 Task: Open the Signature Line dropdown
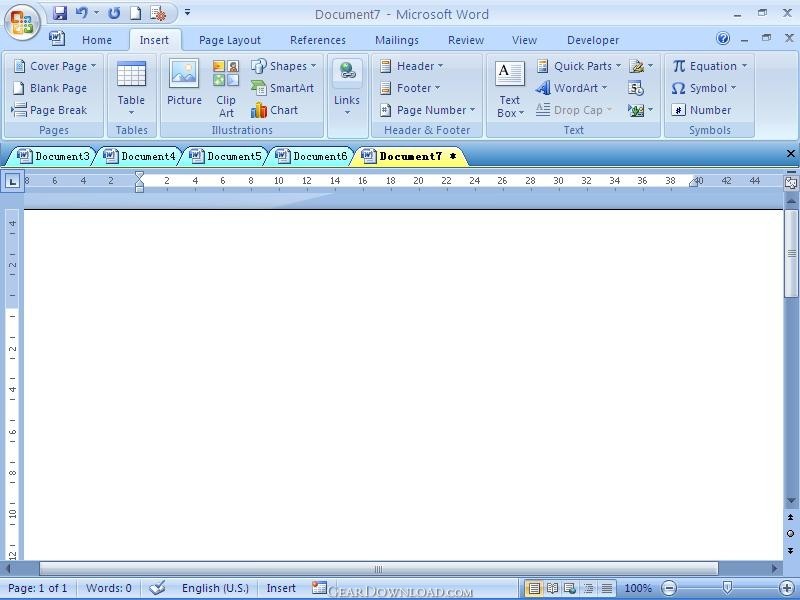tap(641, 66)
